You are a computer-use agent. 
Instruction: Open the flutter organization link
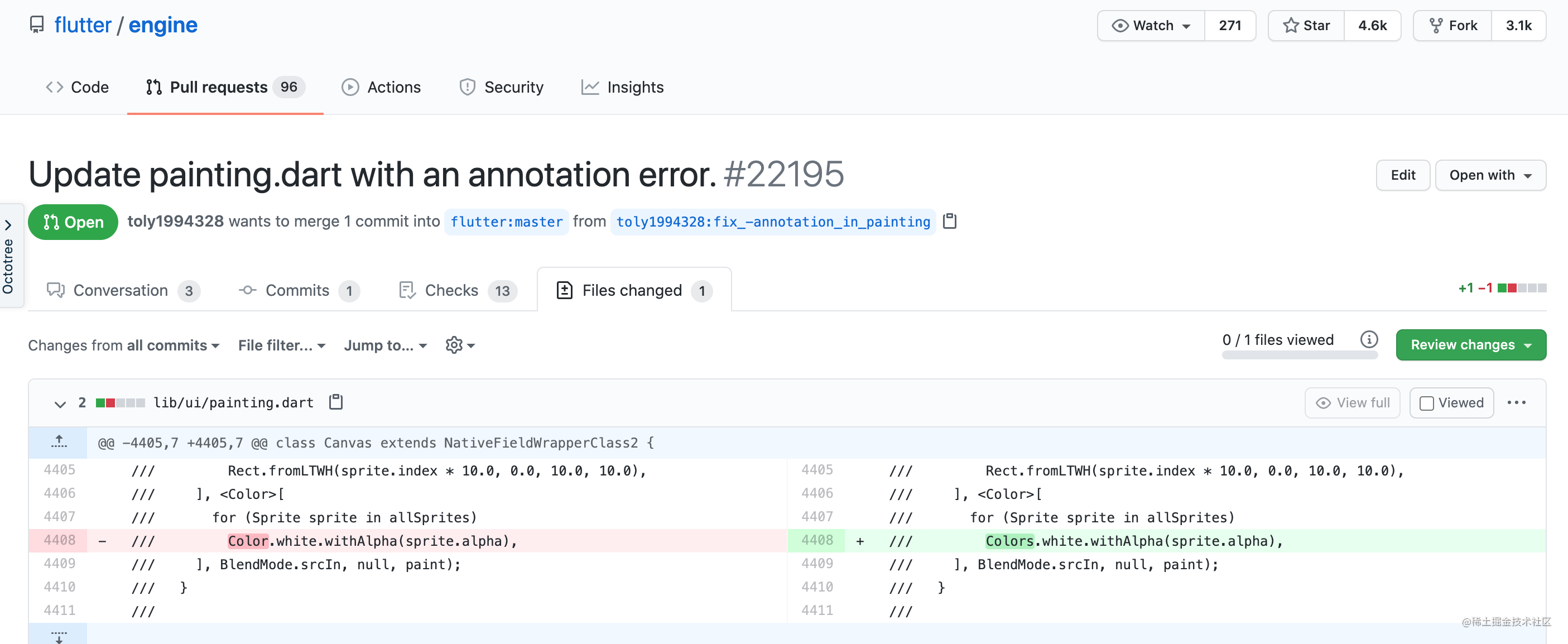pyautogui.click(x=83, y=25)
